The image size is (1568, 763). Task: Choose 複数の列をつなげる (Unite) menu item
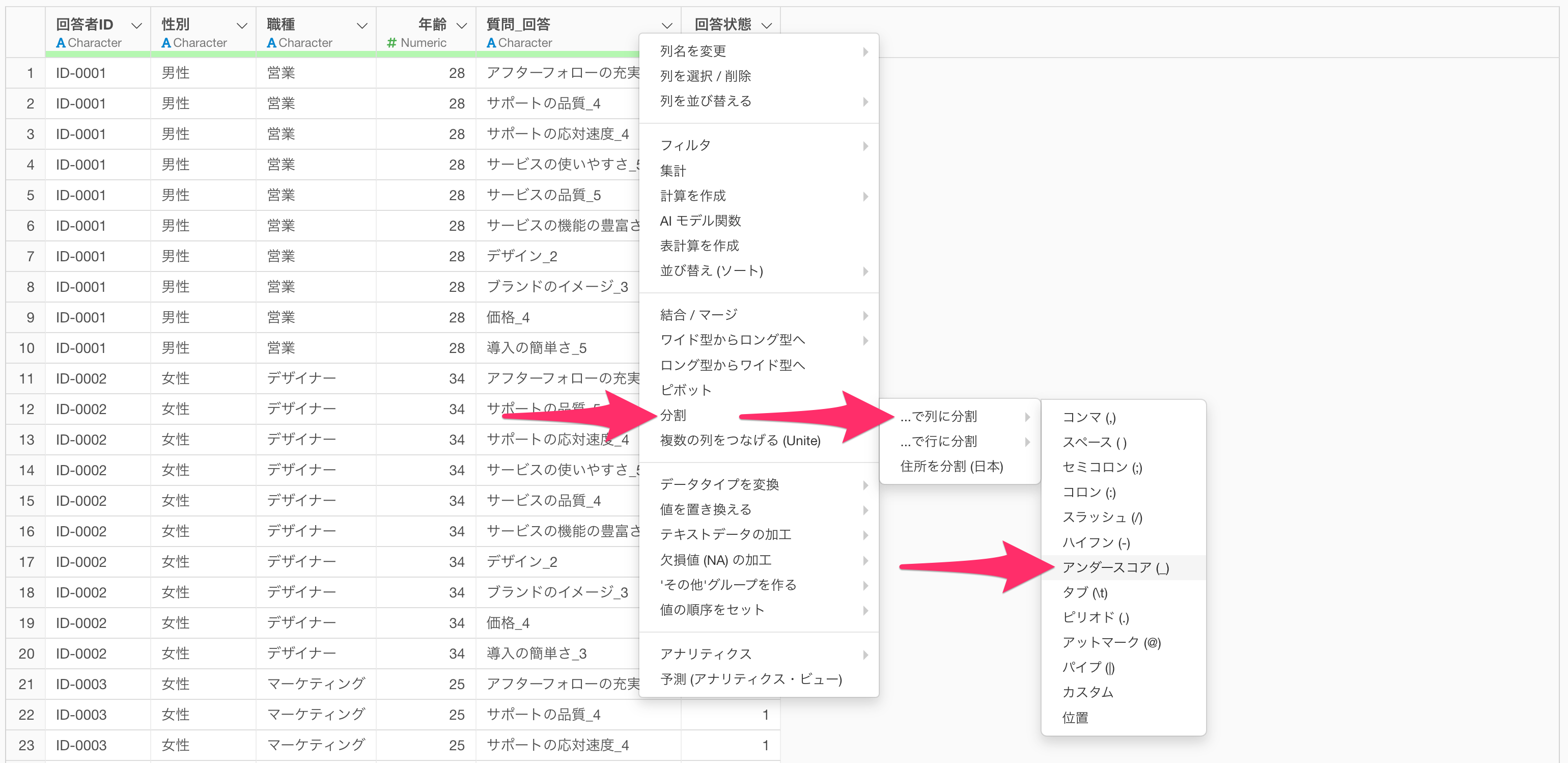click(x=740, y=440)
